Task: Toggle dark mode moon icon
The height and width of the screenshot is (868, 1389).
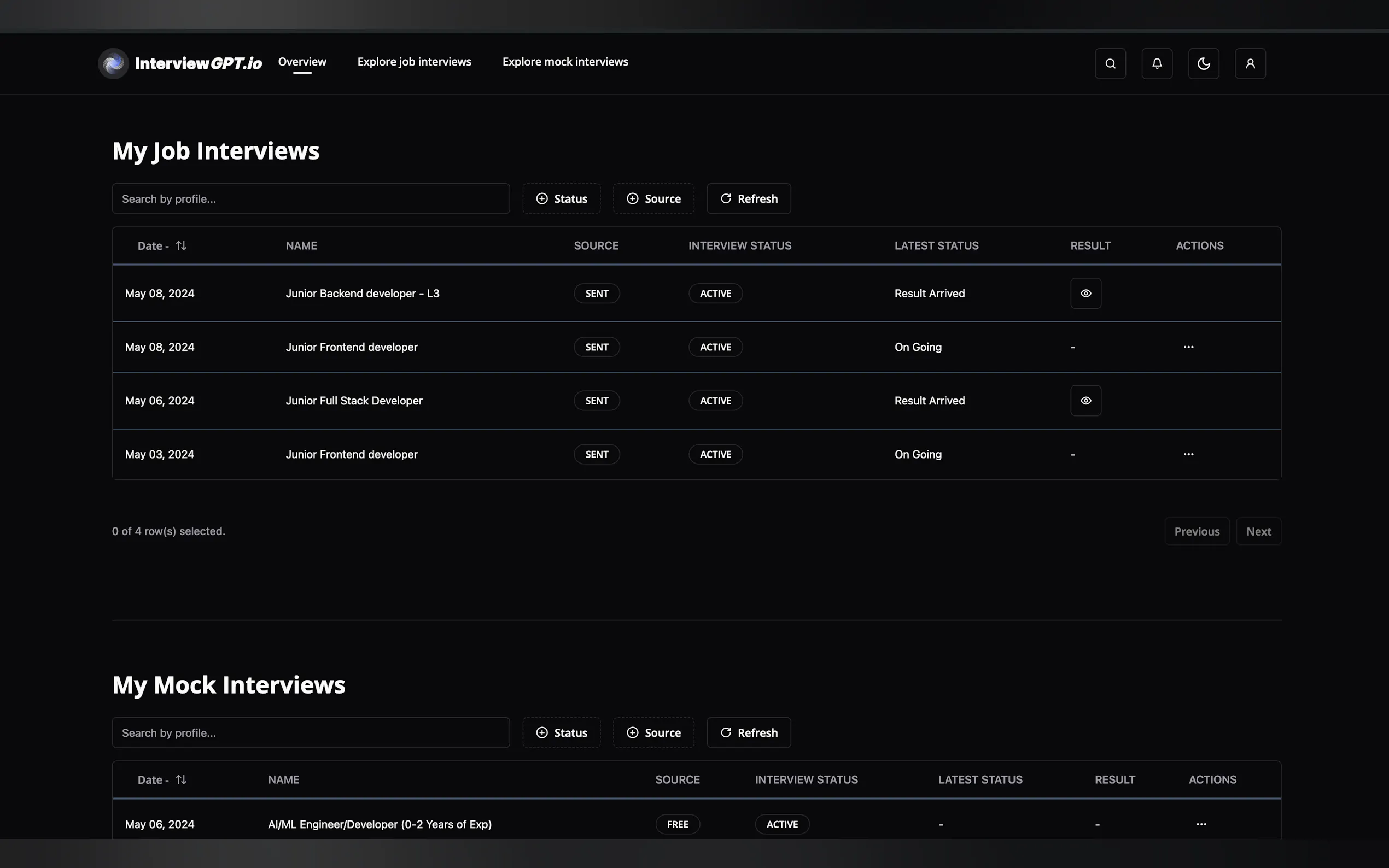Action: pos(1204,64)
